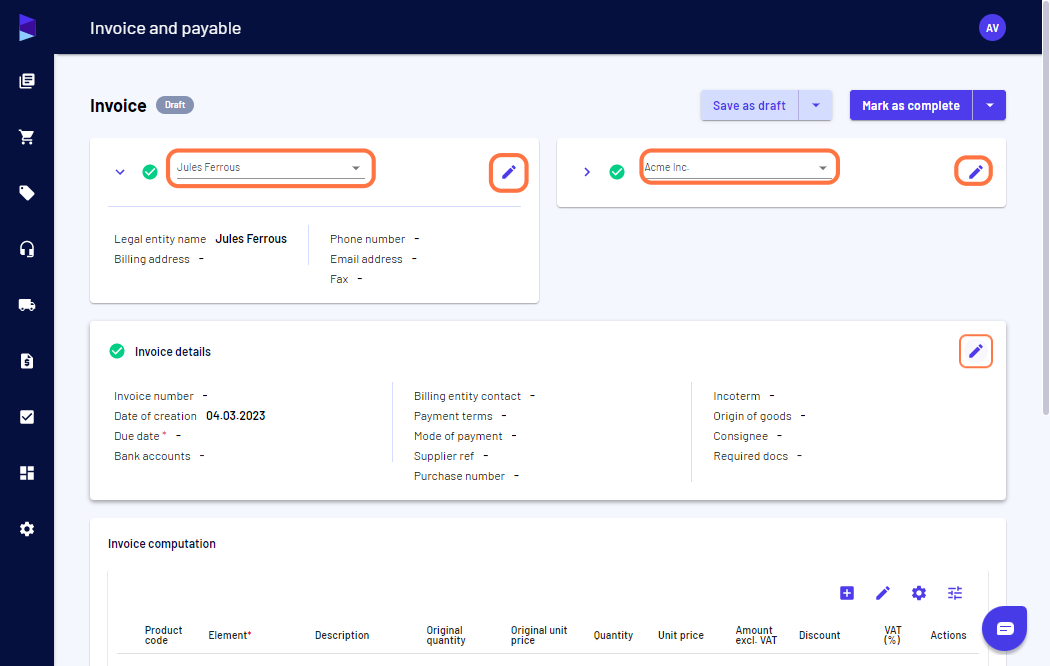Click the date 04.03.2023
Viewport: 1050px width, 666px height.
point(236,416)
